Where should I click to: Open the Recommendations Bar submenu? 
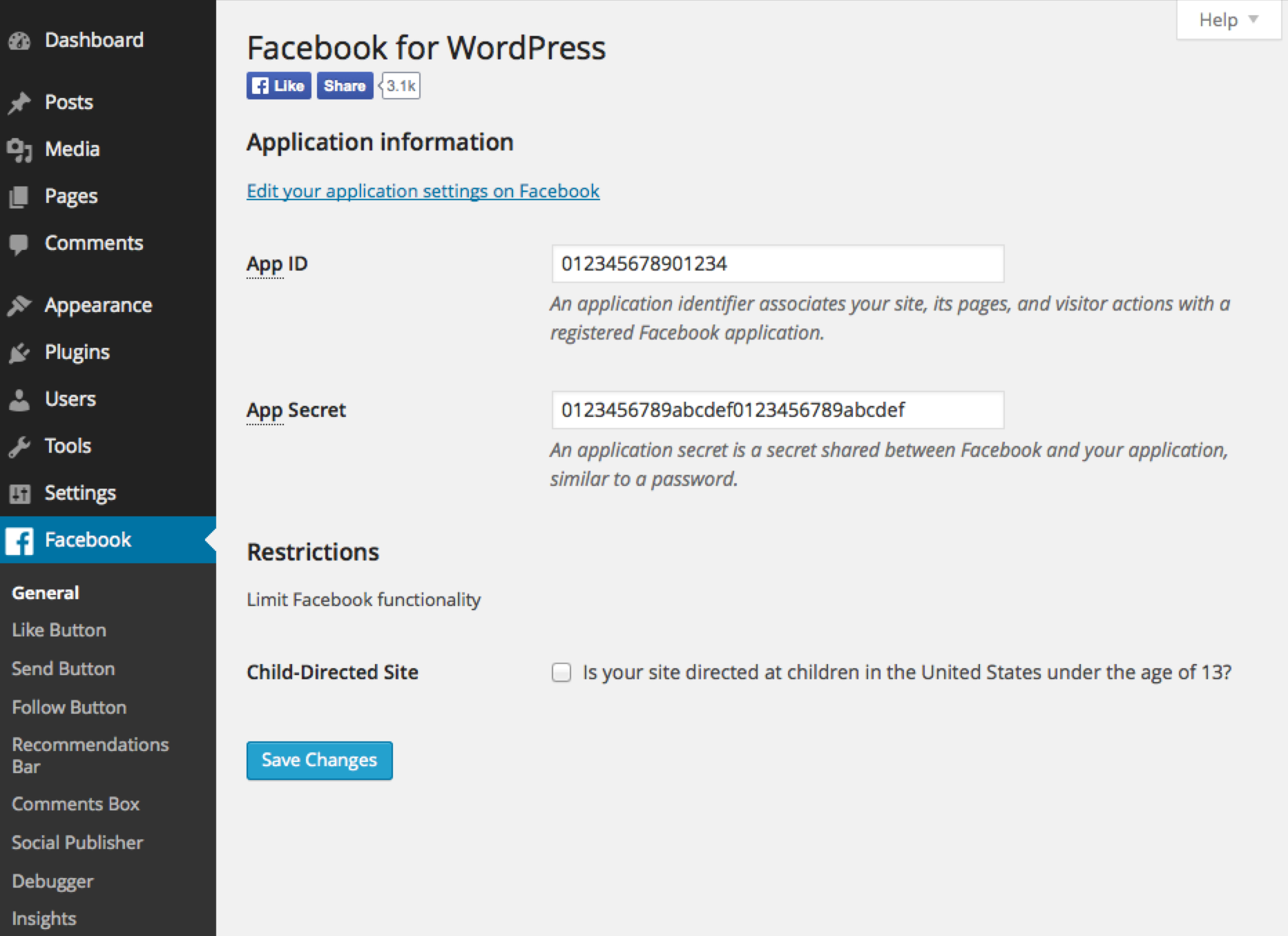click(x=90, y=756)
